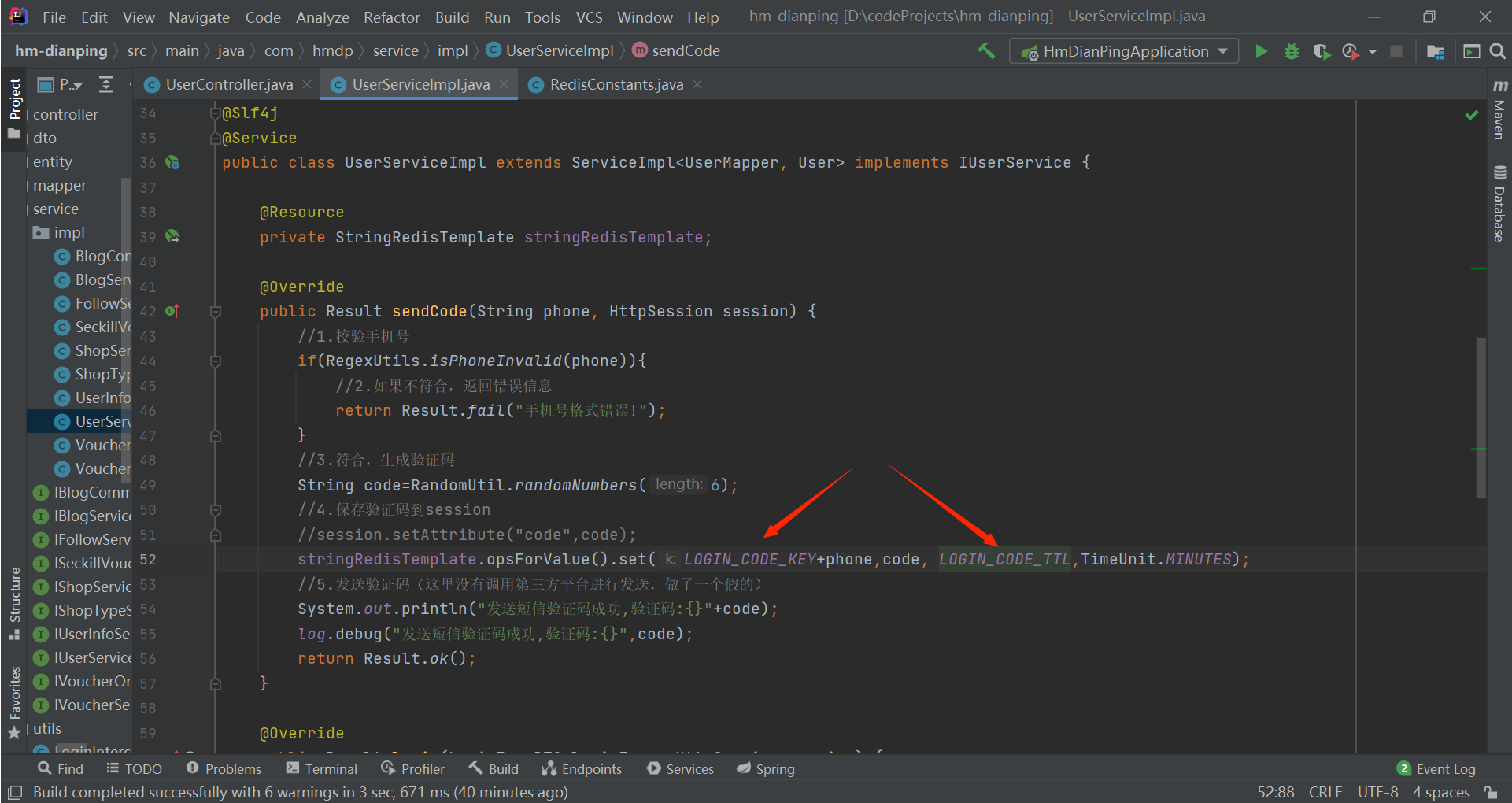Open the Services tool window
Image resolution: width=1512 pixels, height=803 pixels.
click(680, 768)
